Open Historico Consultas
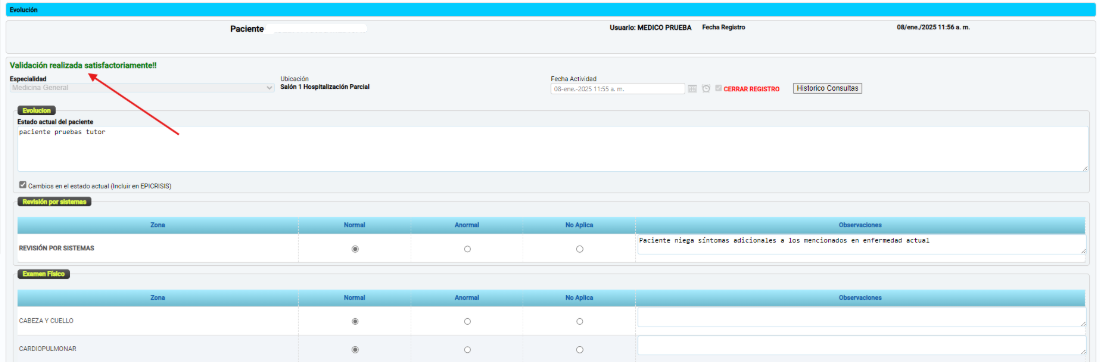1100x362 pixels. pyautogui.click(x=827, y=88)
